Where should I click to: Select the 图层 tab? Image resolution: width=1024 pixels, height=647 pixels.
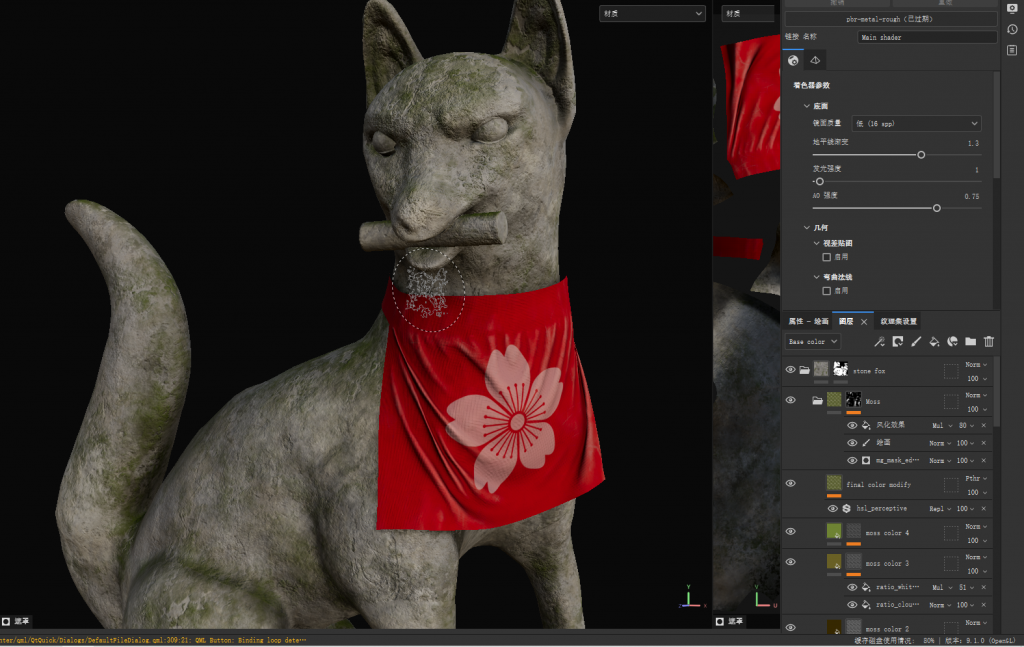point(846,321)
